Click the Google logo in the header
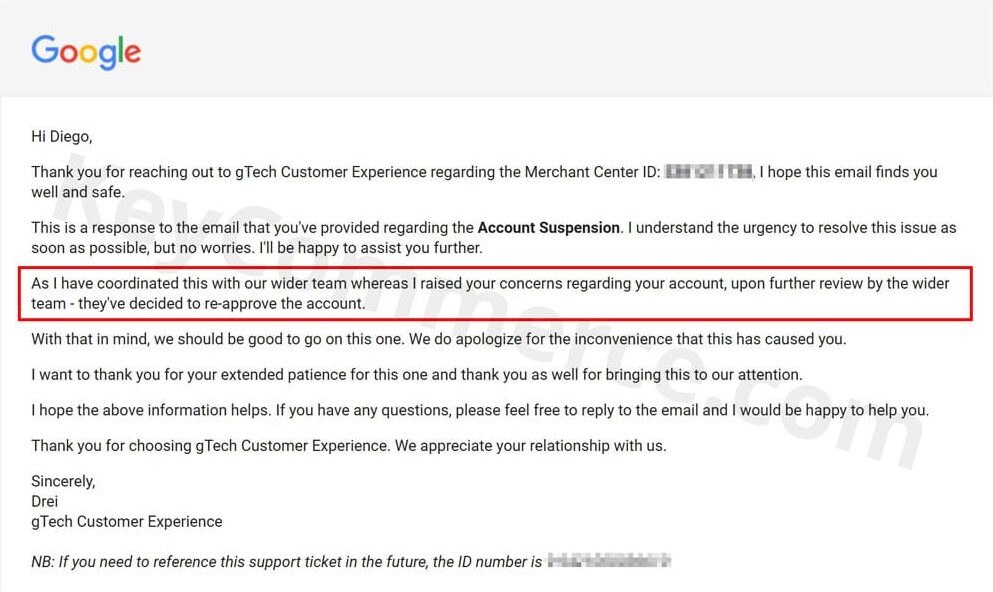This screenshot has height=592, width=993. pyautogui.click(x=86, y=51)
